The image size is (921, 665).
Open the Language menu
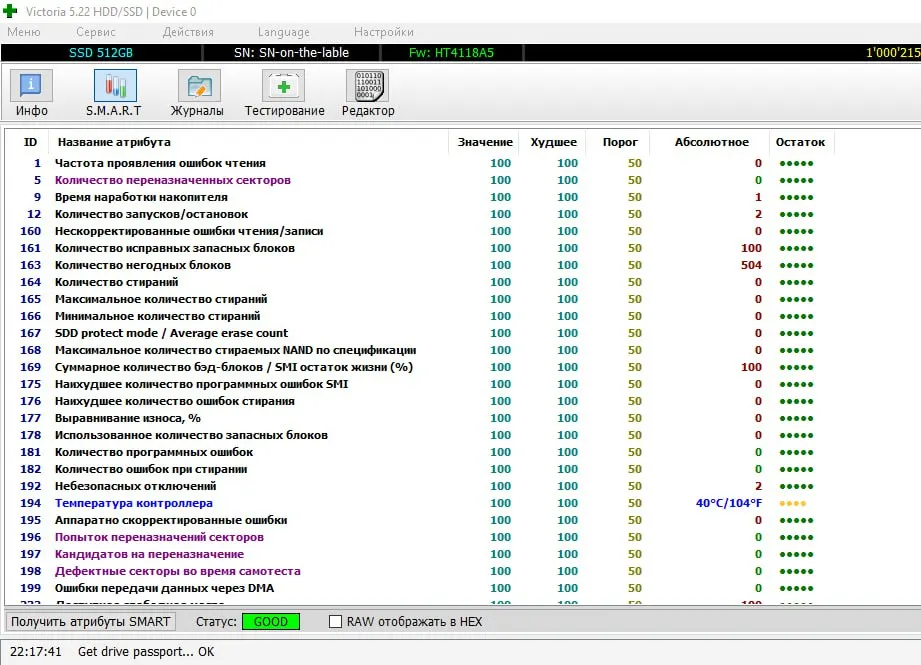click(x=283, y=32)
